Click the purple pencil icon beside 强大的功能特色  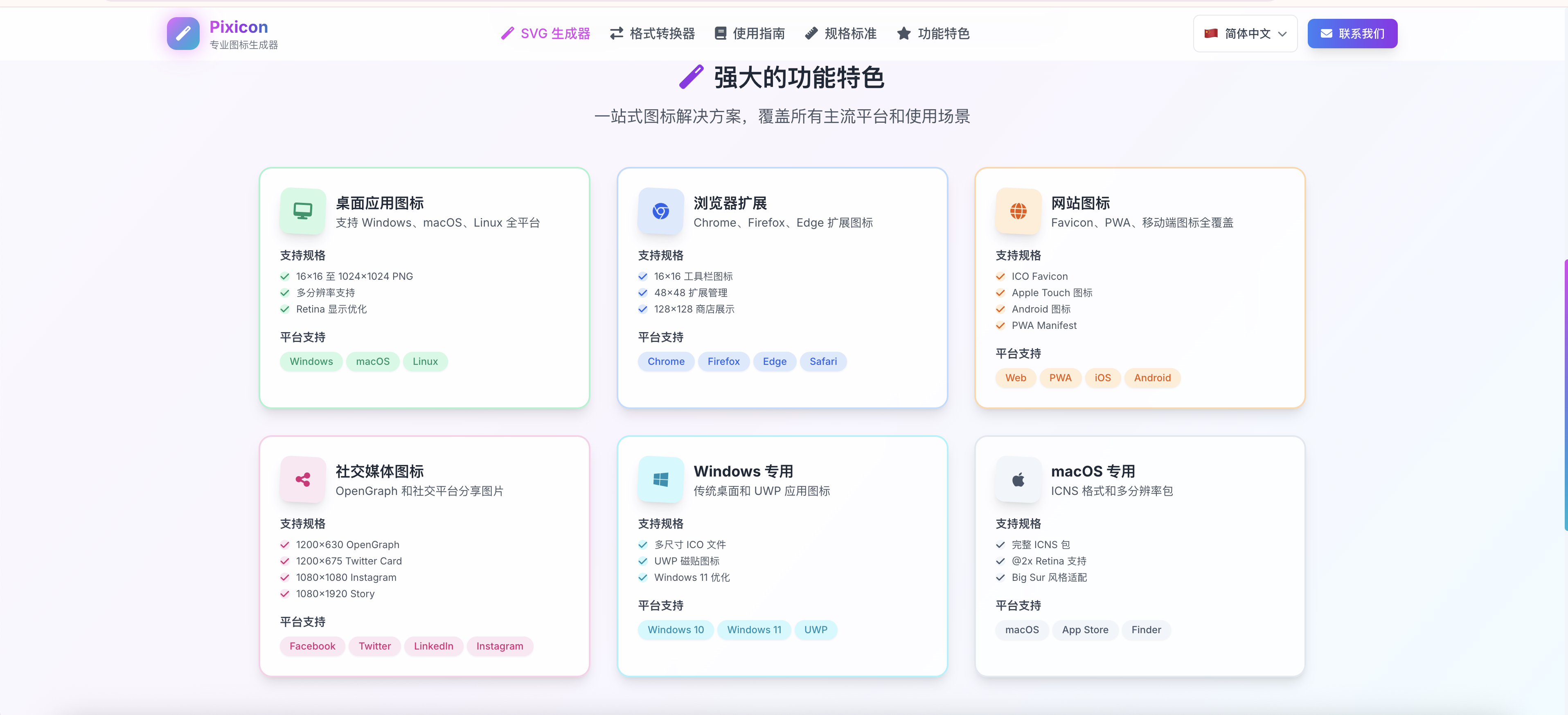point(692,77)
